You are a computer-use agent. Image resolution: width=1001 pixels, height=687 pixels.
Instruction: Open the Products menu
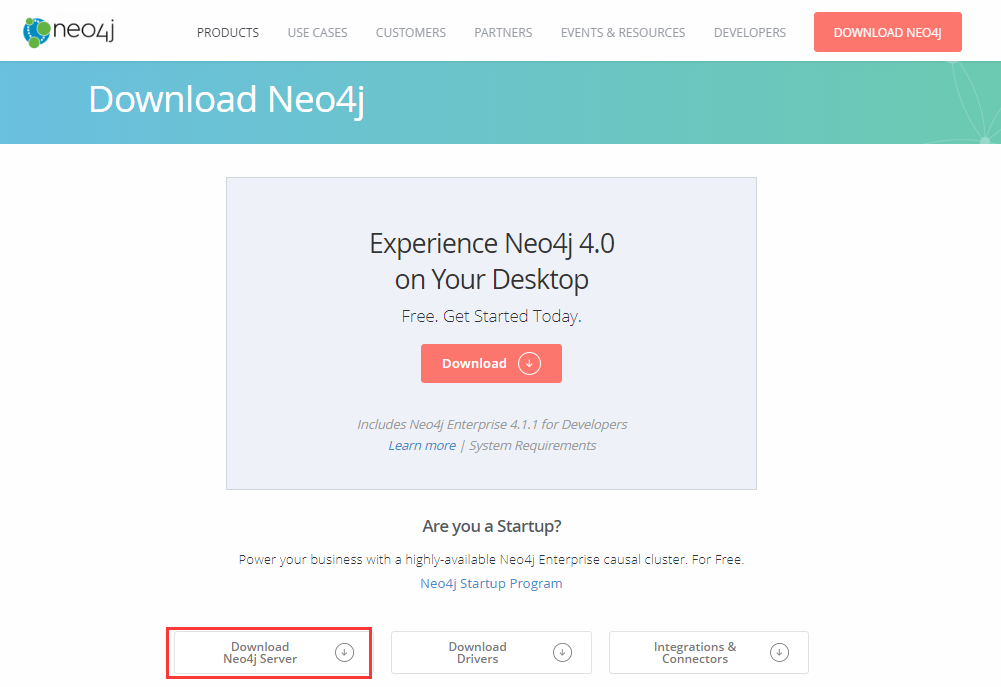[x=228, y=33]
